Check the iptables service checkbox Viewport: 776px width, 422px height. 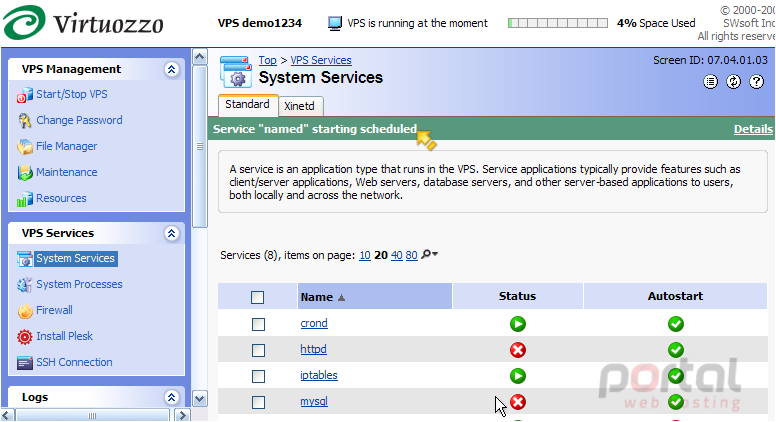[x=258, y=376]
